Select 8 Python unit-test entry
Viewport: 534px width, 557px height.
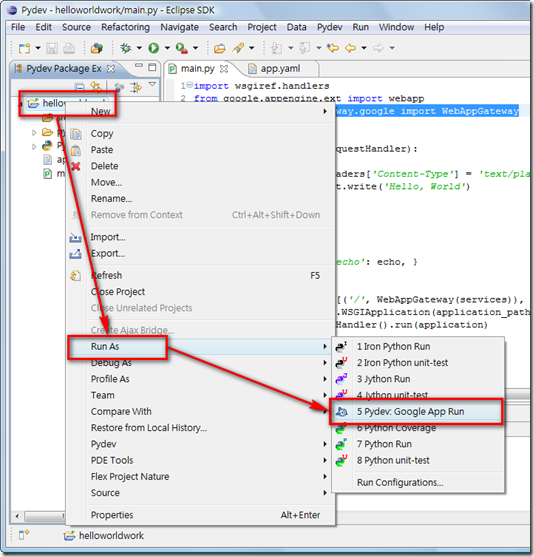[393, 460]
